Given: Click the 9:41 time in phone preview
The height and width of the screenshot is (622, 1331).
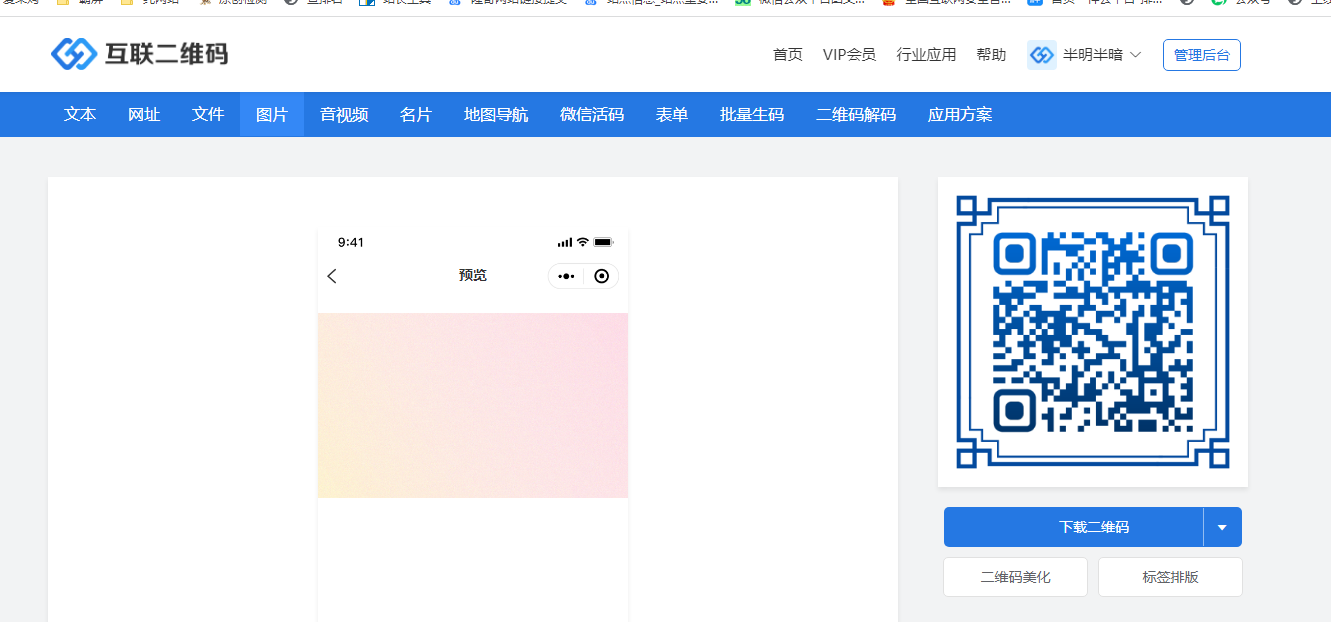Looking at the screenshot, I should (351, 242).
